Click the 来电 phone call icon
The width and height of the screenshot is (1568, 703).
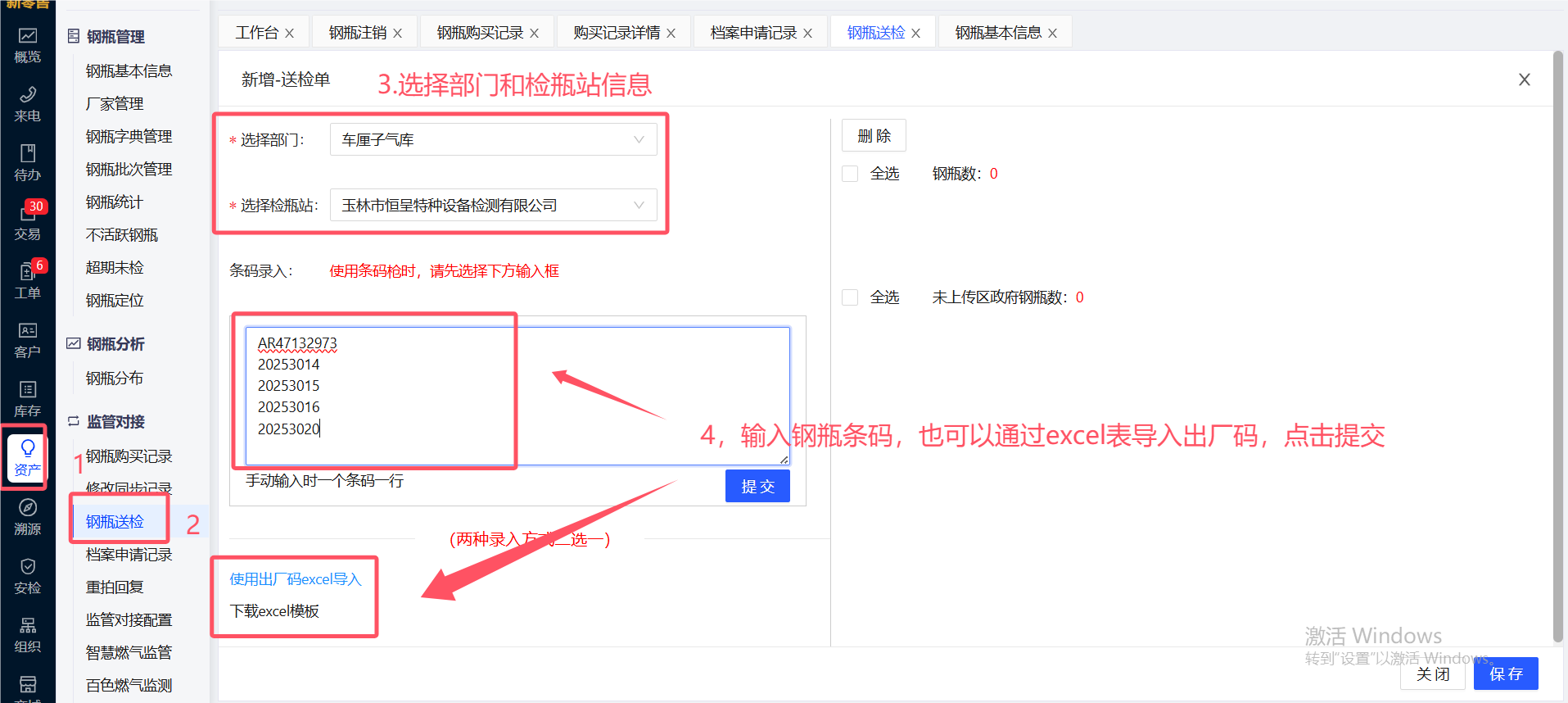27,104
